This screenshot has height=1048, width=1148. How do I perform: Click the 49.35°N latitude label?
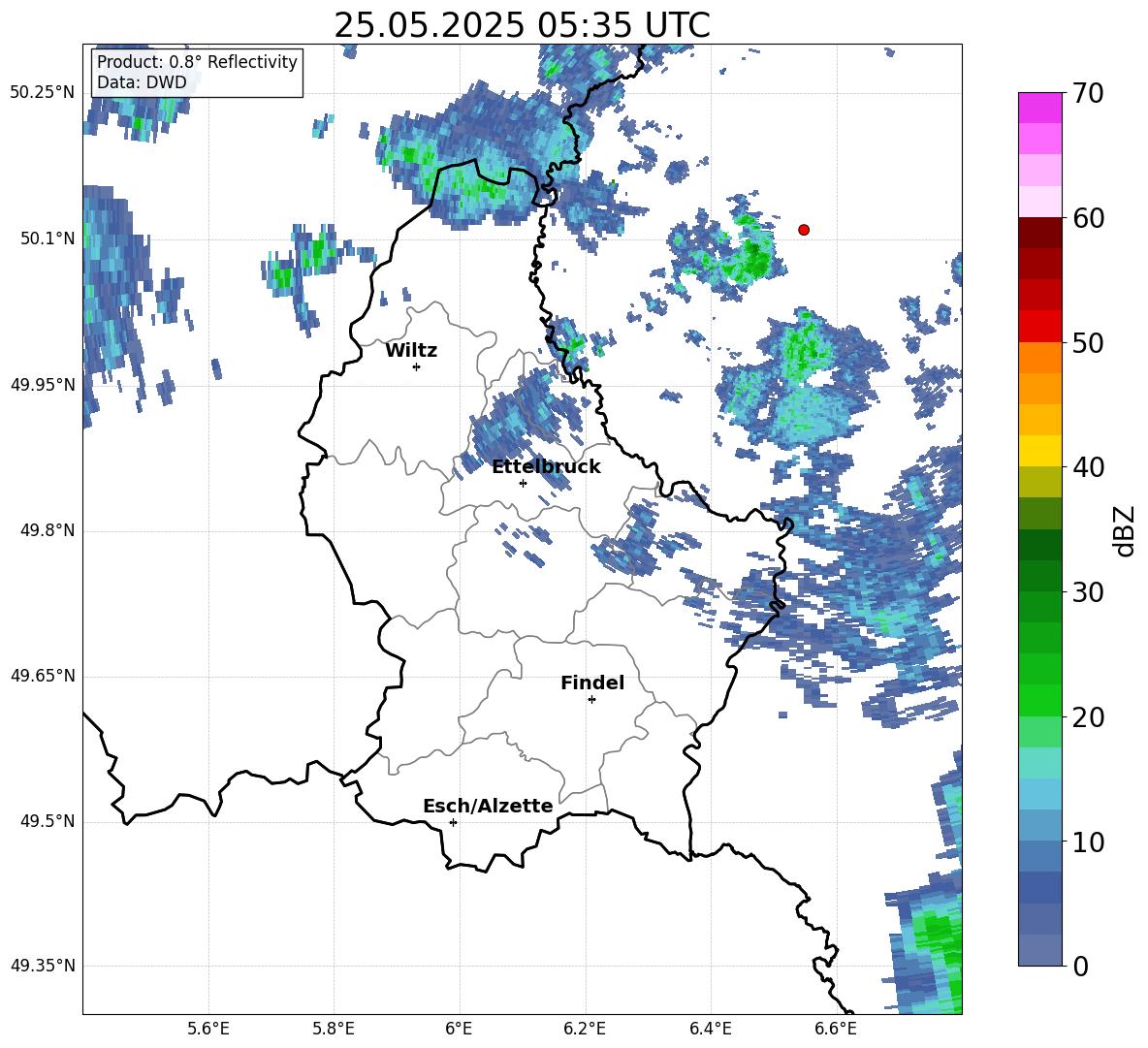pos(43,966)
